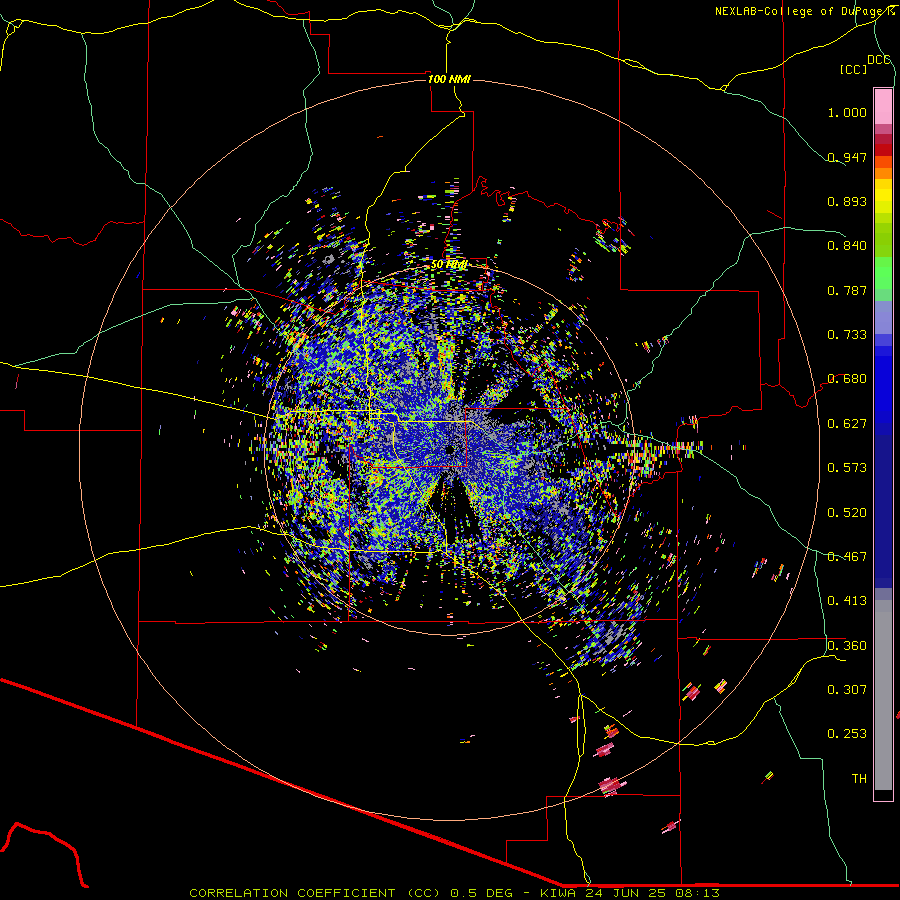
Task: Select the 0.733 scale label
Action: click(847, 335)
